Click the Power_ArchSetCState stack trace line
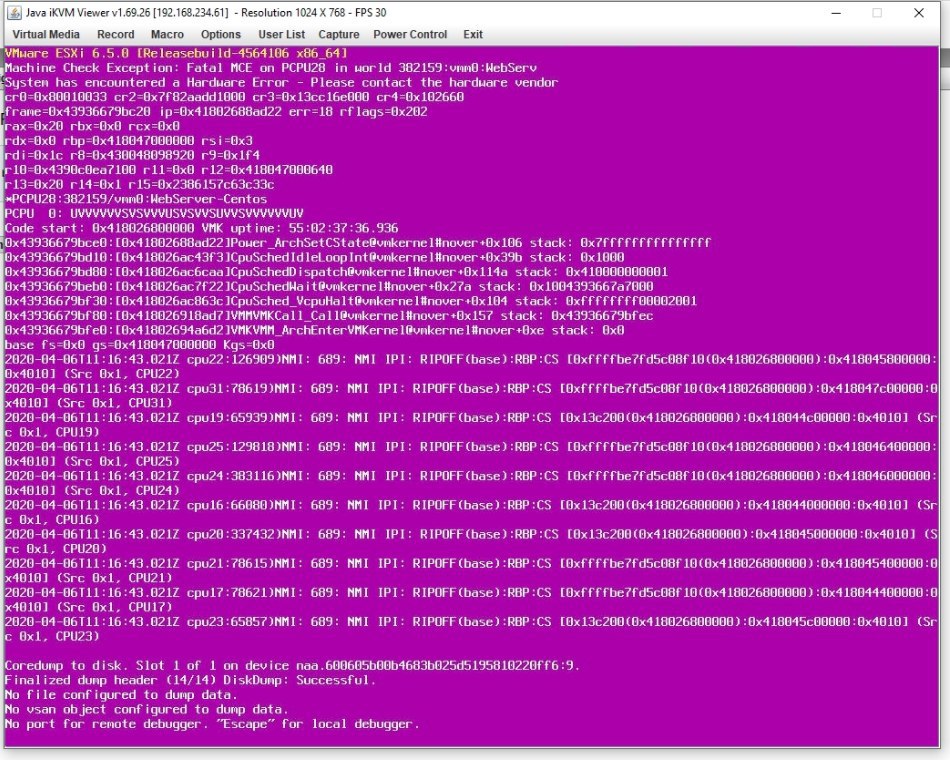The width and height of the screenshot is (950, 760). pos(357,242)
